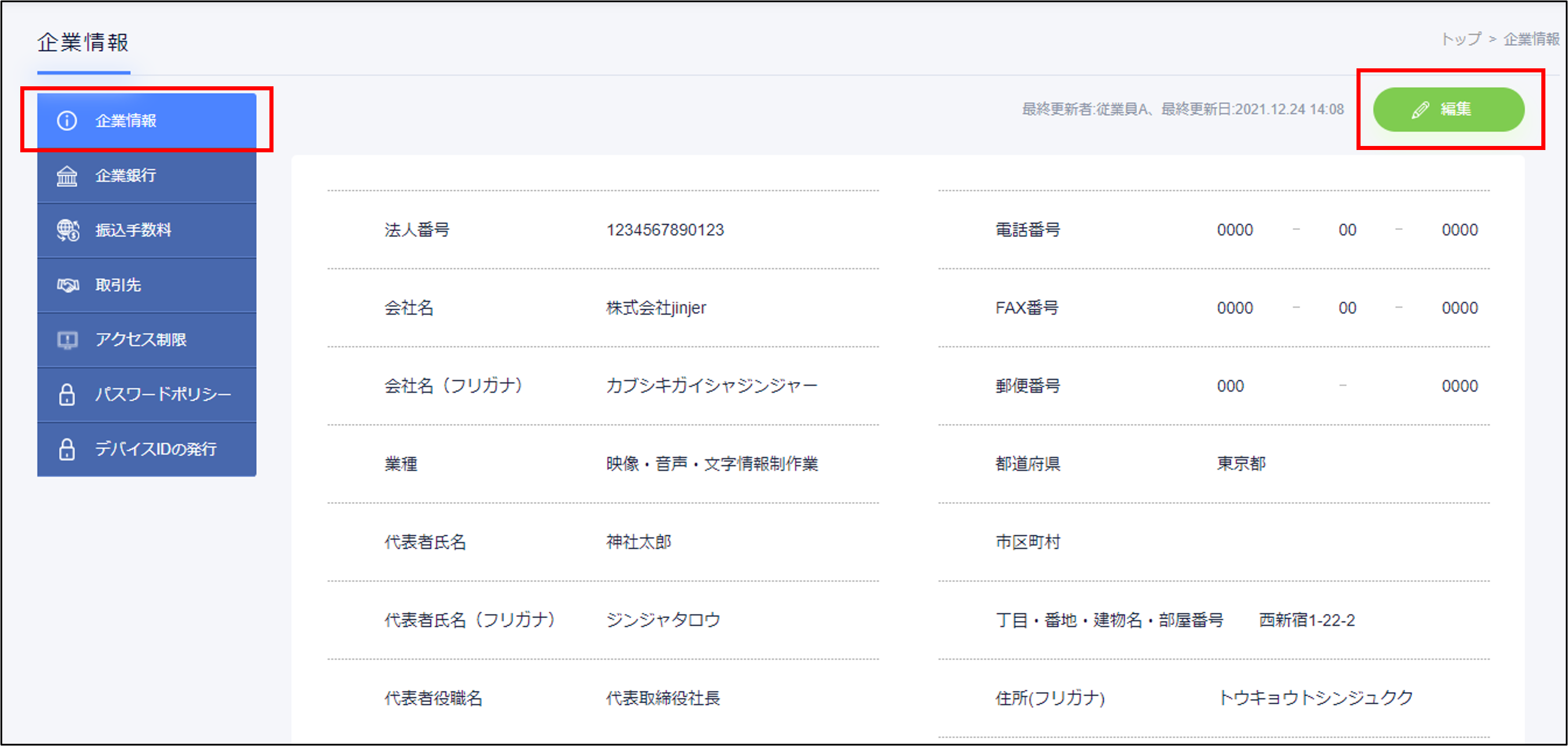Click the 企業情報 breadcrumb text

click(1531, 39)
